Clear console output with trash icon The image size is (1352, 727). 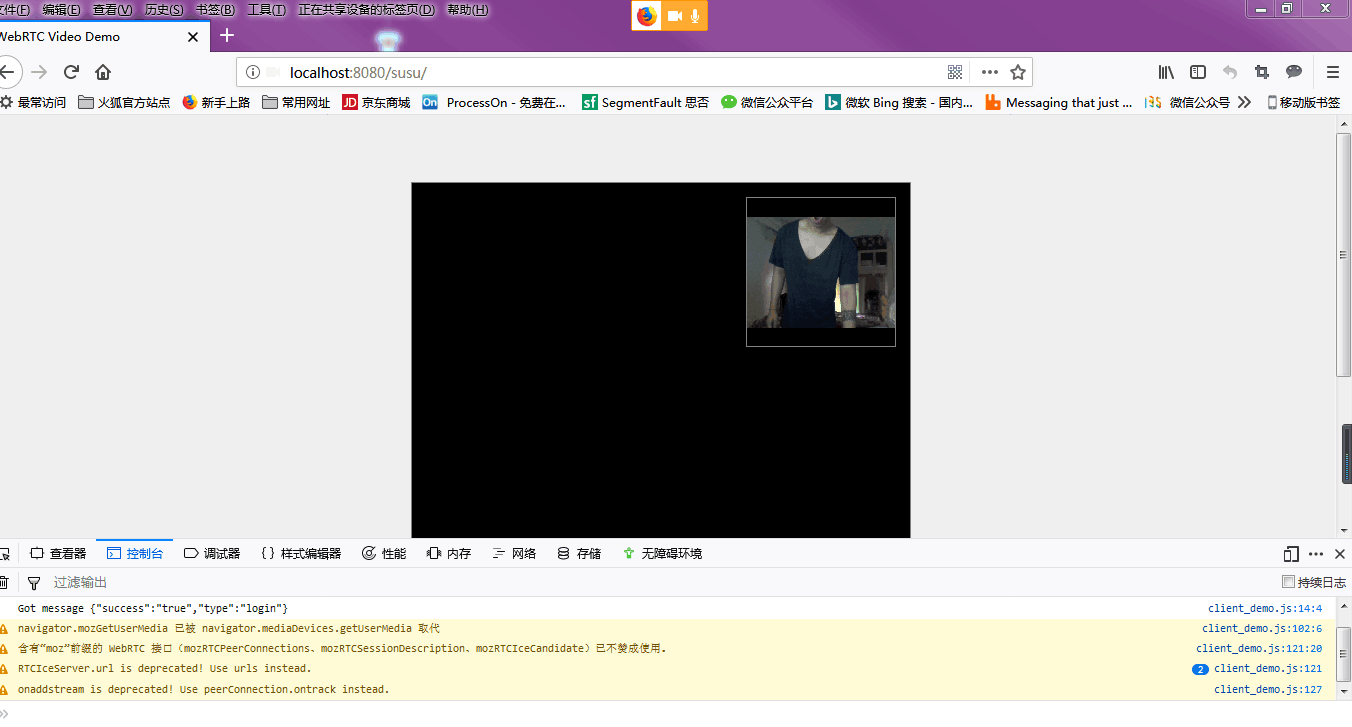pos(3,582)
